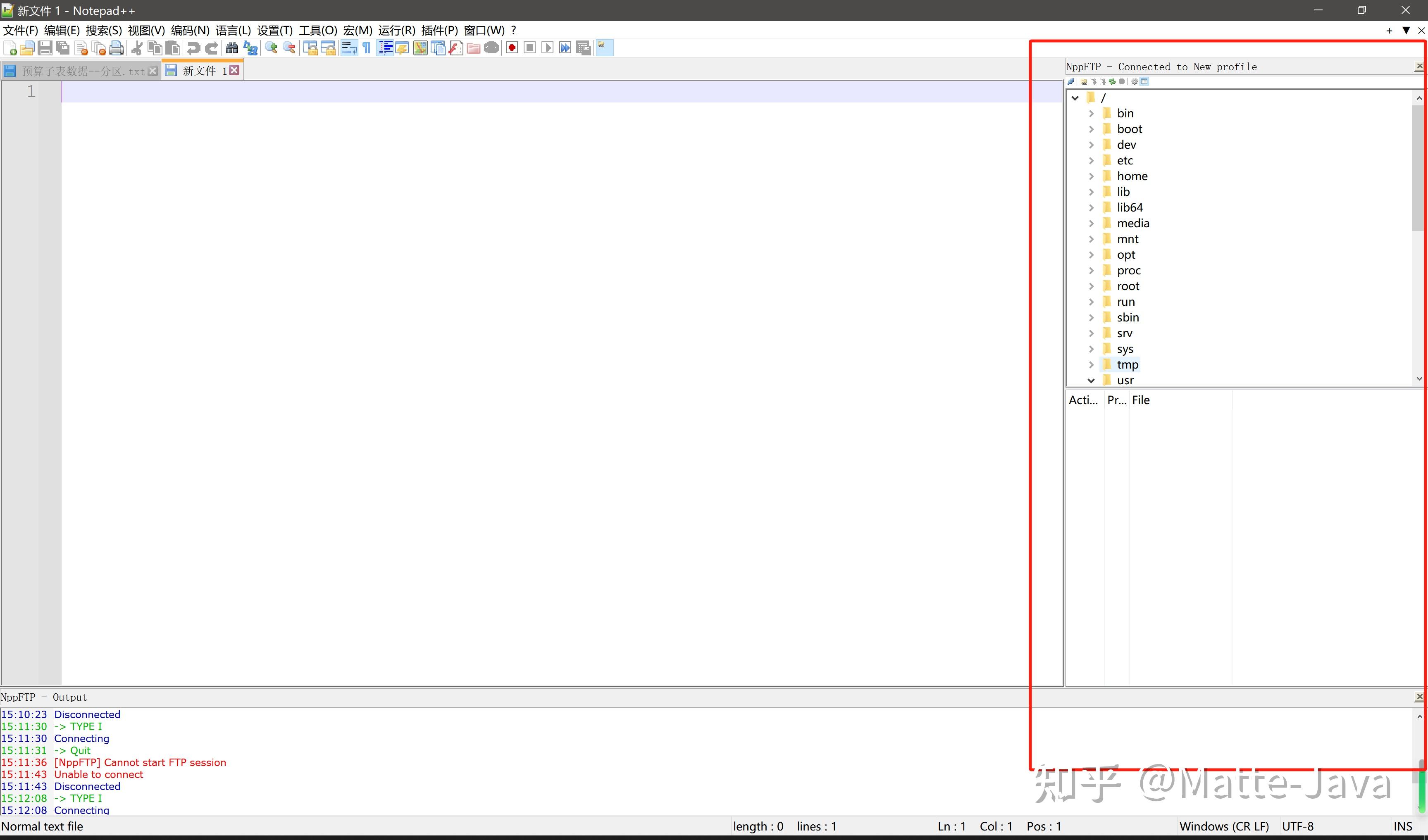This screenshot has width=1428, height=840.
Task: Click the NppFTP refresh icon
Action: (1112, 81)
